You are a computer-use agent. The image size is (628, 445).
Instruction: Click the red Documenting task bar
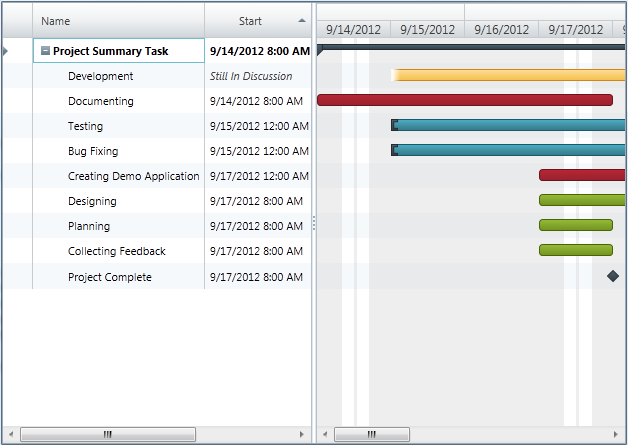click(x=464, y=100)
